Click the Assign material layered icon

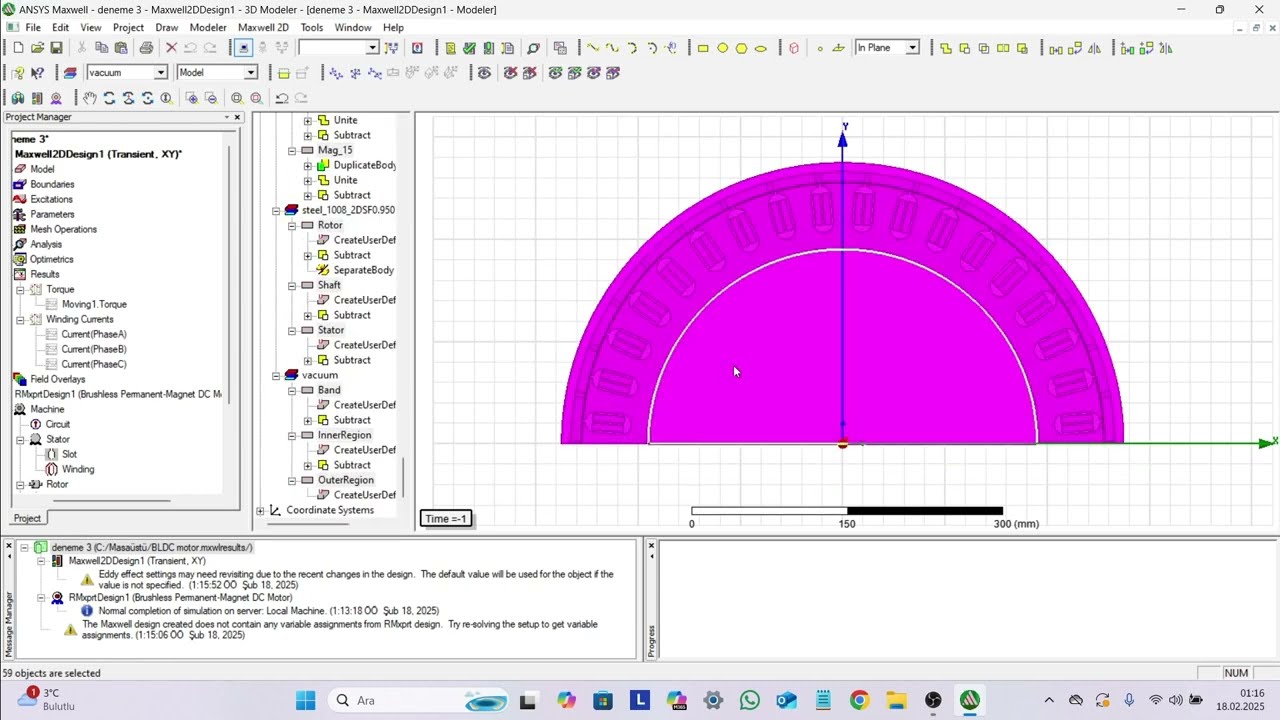click(70, 73)
